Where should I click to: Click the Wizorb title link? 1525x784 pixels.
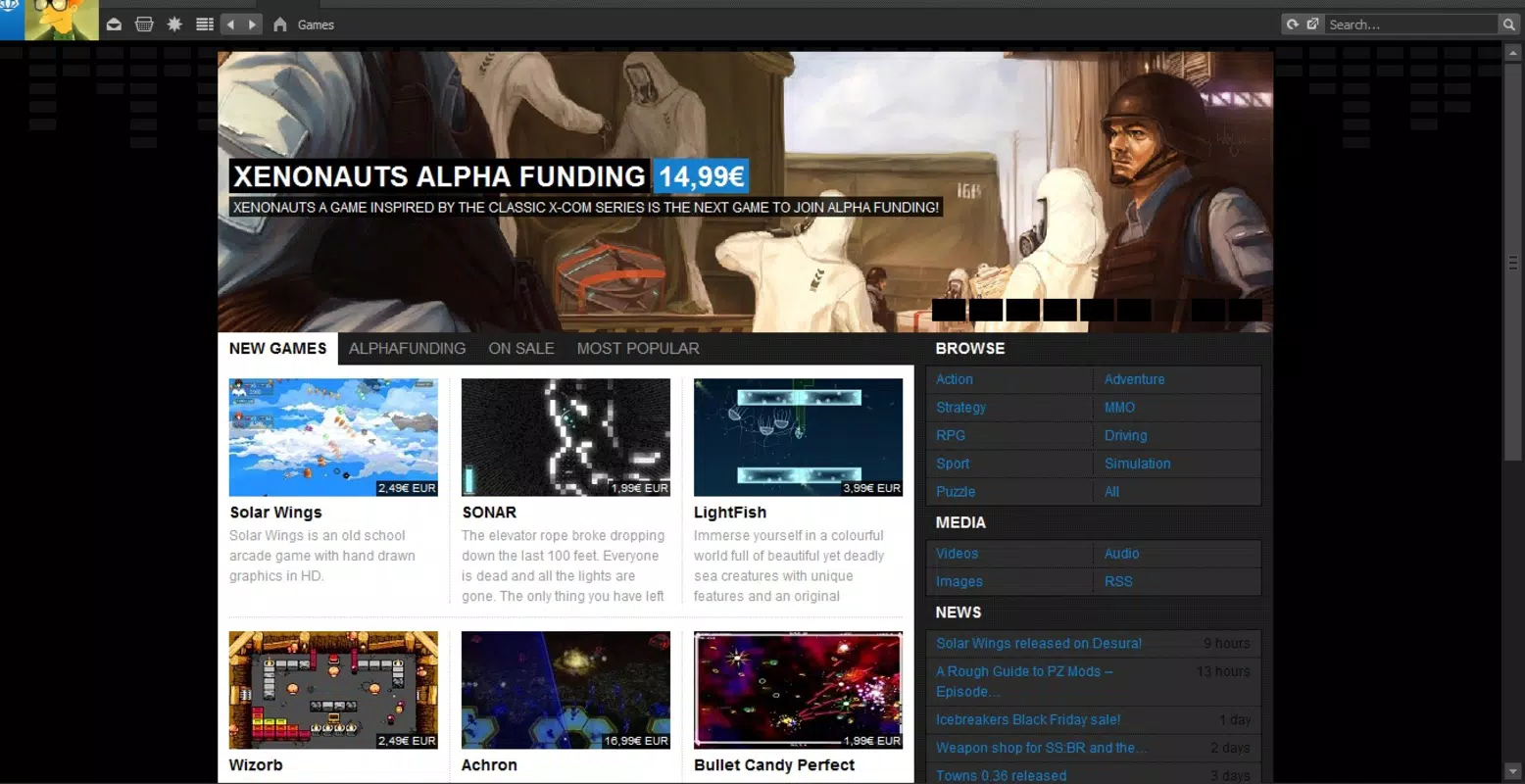pos(256,765)
